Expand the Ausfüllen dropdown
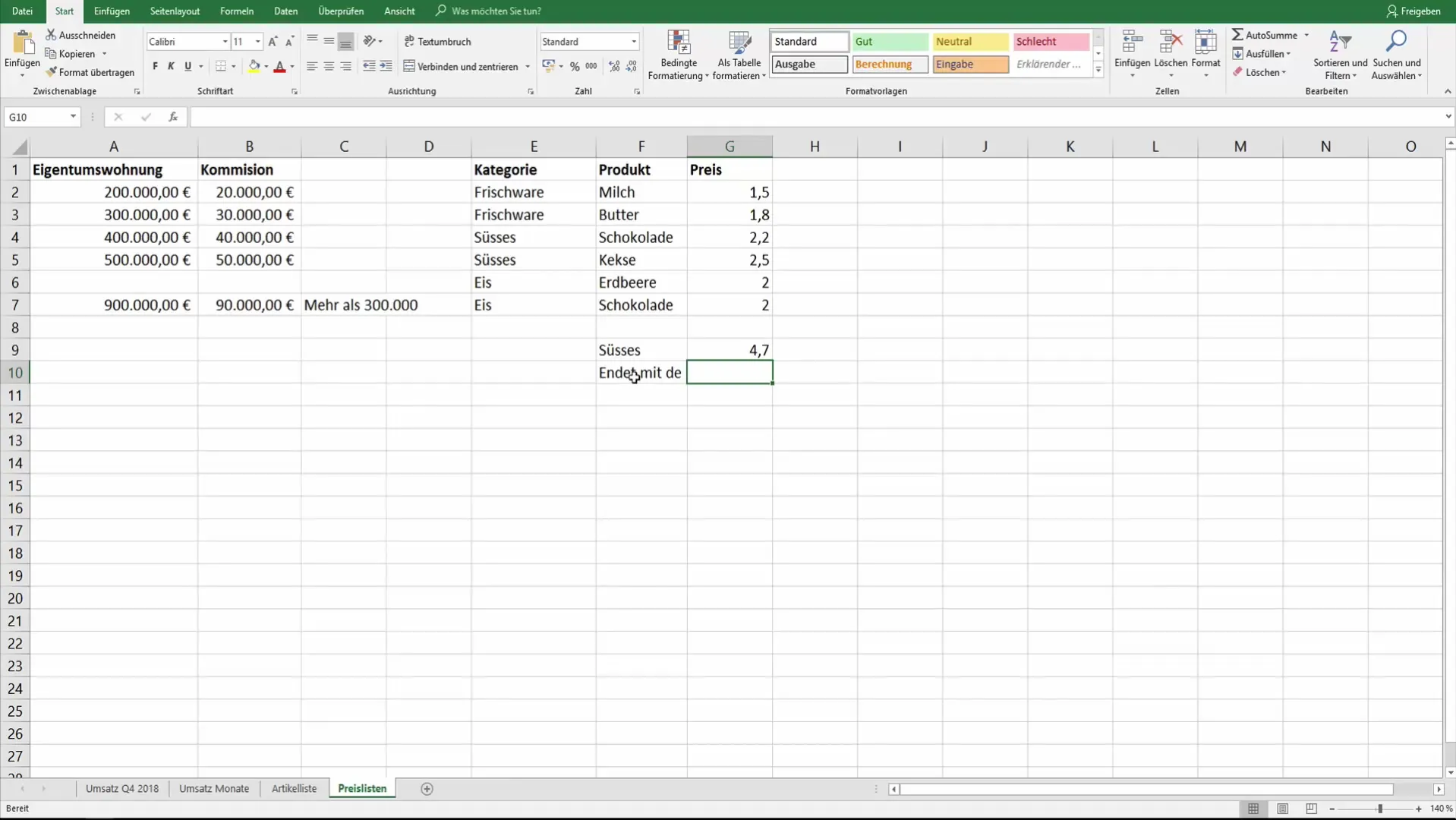The width and height of the screenshot is (1456, 820). [x=1260, y=54]
